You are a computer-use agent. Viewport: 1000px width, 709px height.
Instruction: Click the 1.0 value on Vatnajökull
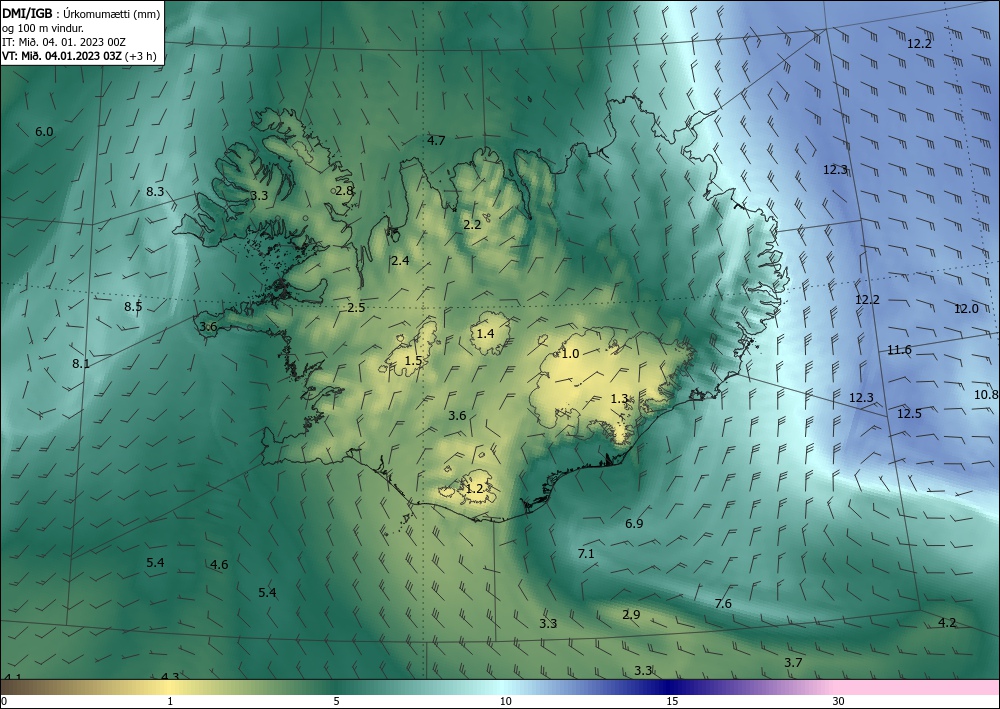tap(570, 354)
